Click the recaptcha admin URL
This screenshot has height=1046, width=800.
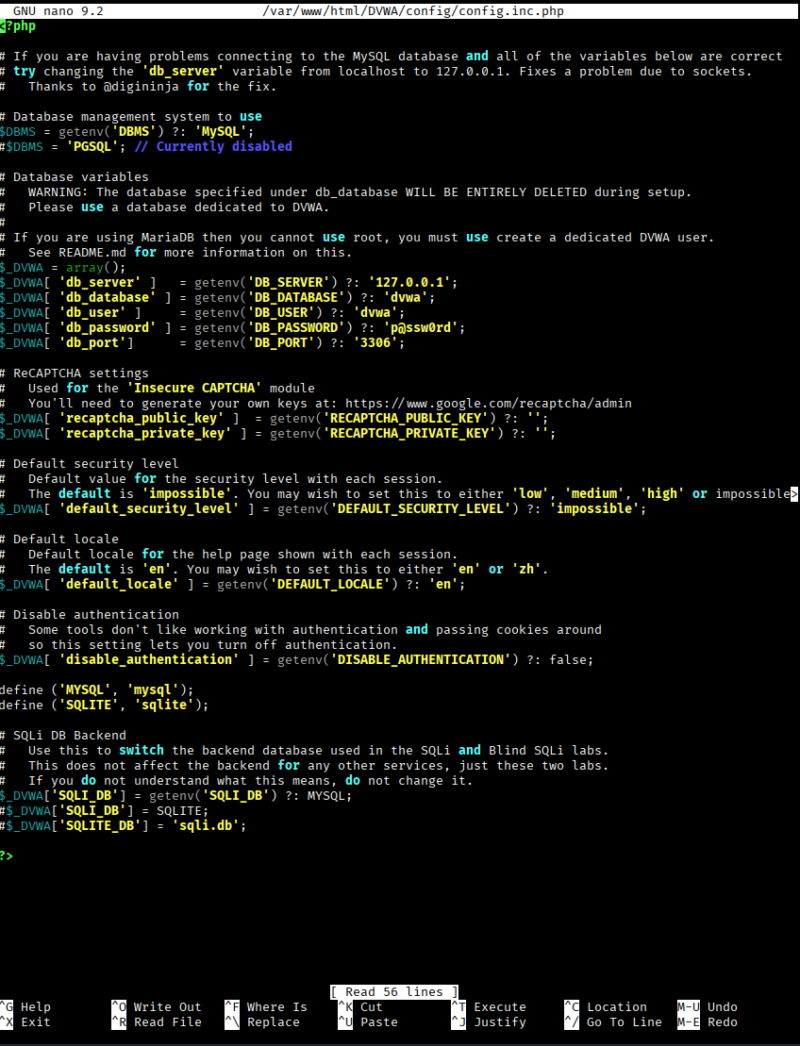point(489,404)
